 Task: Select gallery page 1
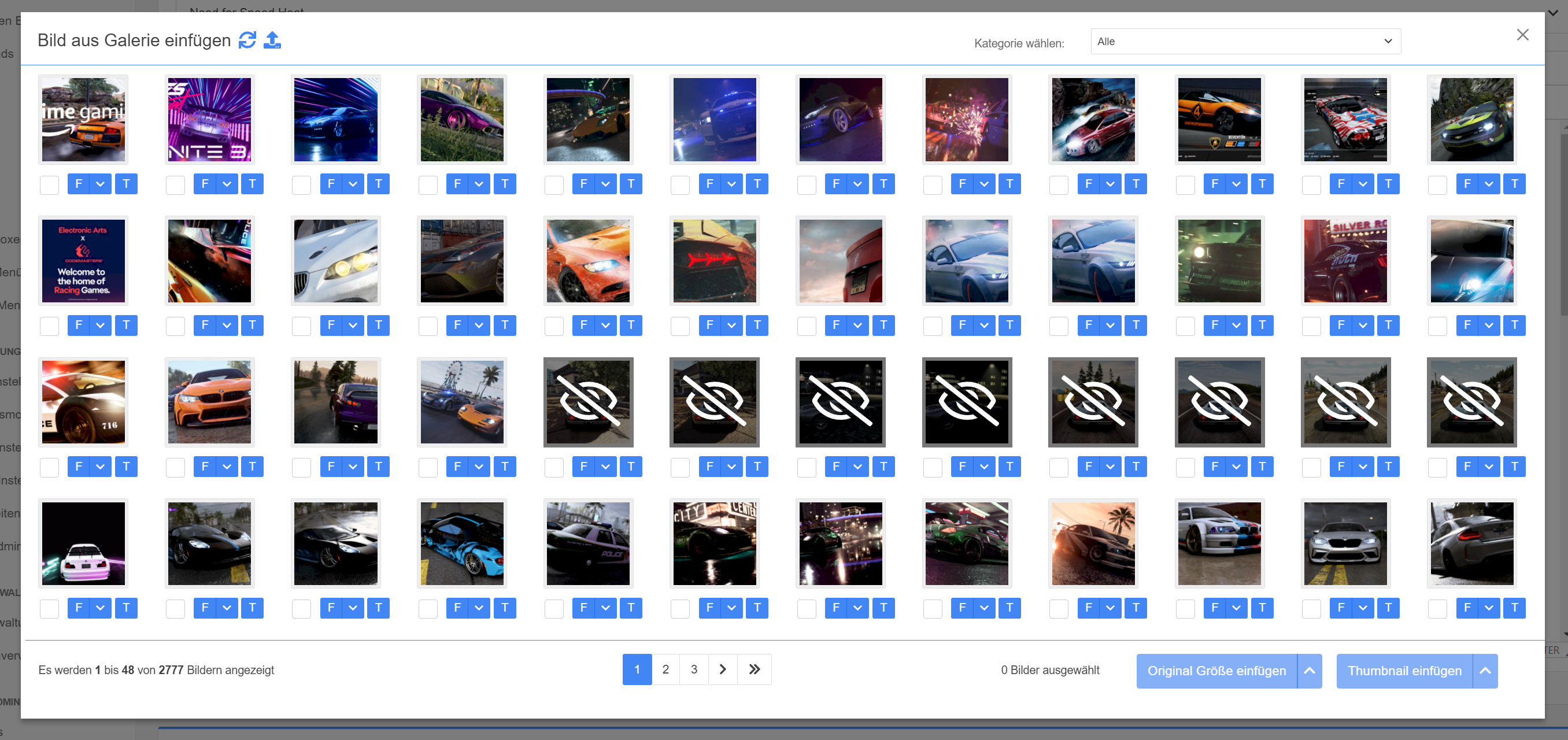(637, 669)
